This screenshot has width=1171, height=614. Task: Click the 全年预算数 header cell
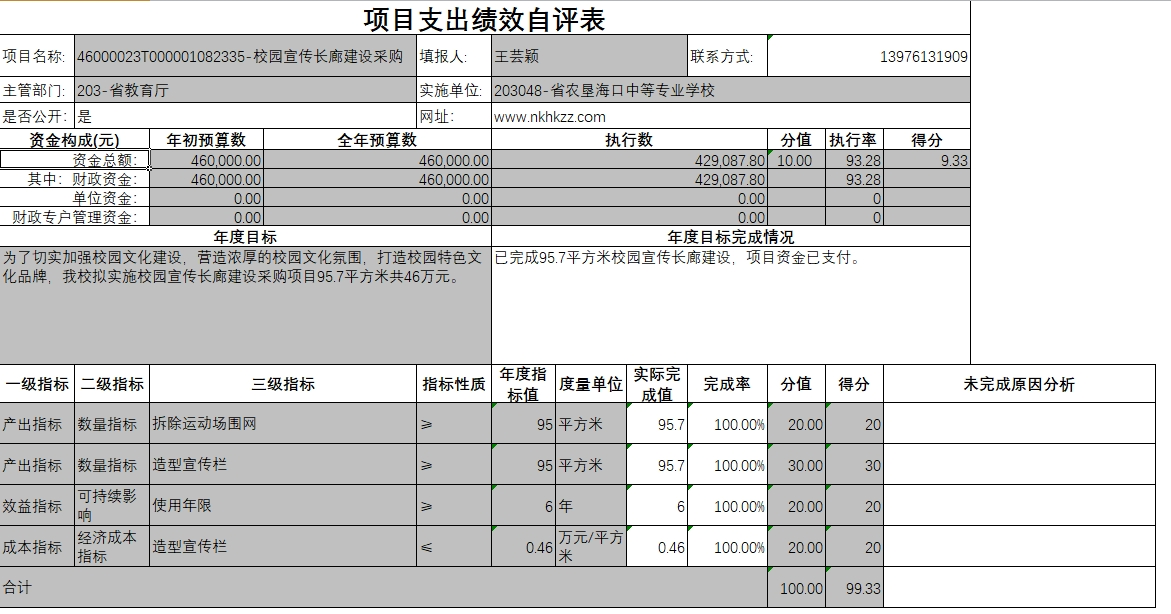377,140
